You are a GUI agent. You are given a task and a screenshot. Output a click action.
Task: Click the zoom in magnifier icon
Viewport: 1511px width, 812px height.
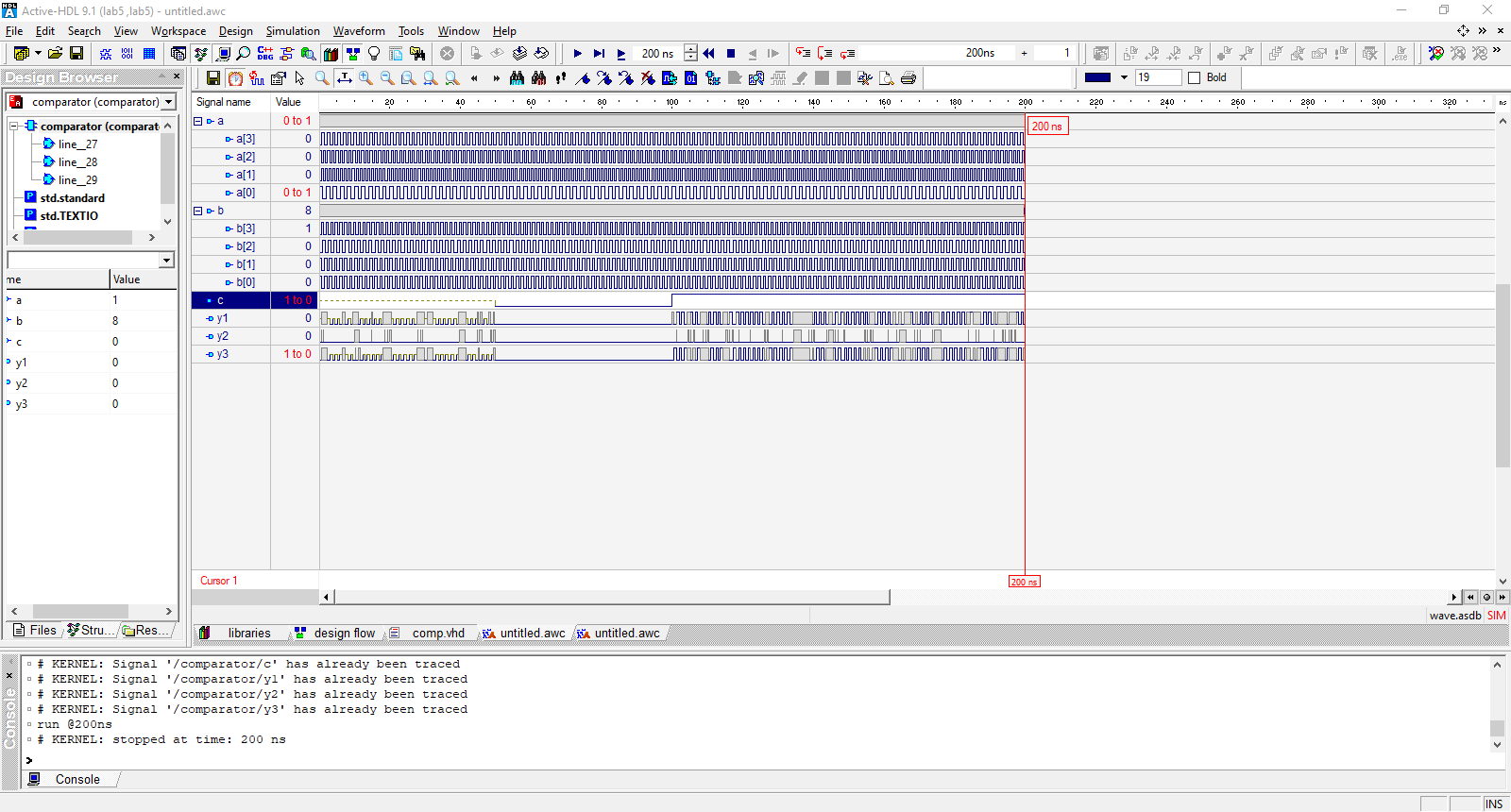pyautogui.click(x=365, y=78)
